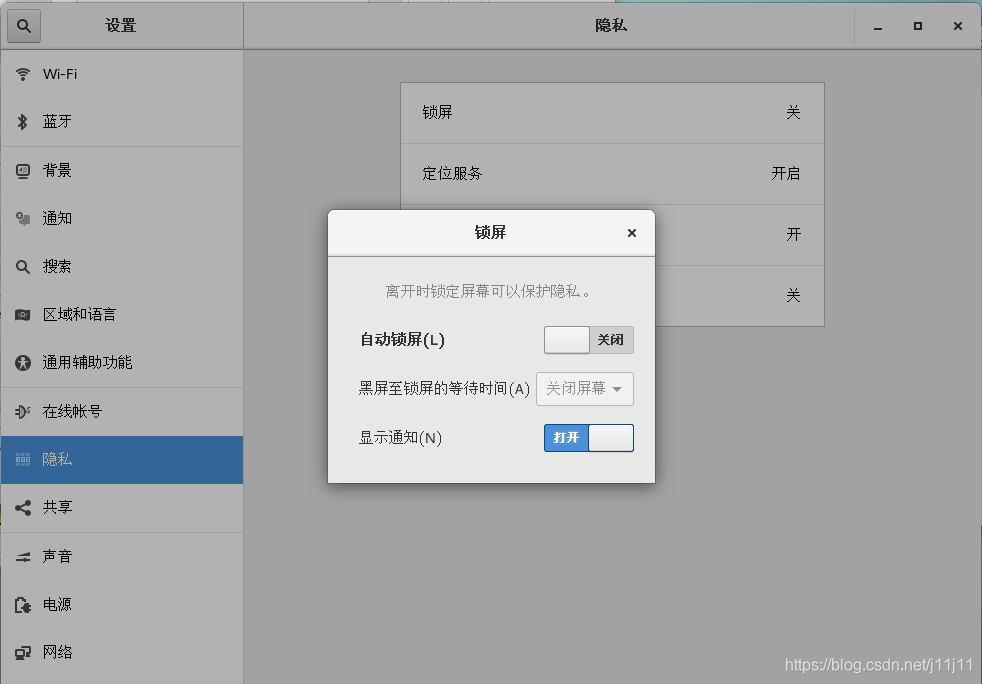
Task: Go to 蓝牙 settings
Action: click(122, 122)
